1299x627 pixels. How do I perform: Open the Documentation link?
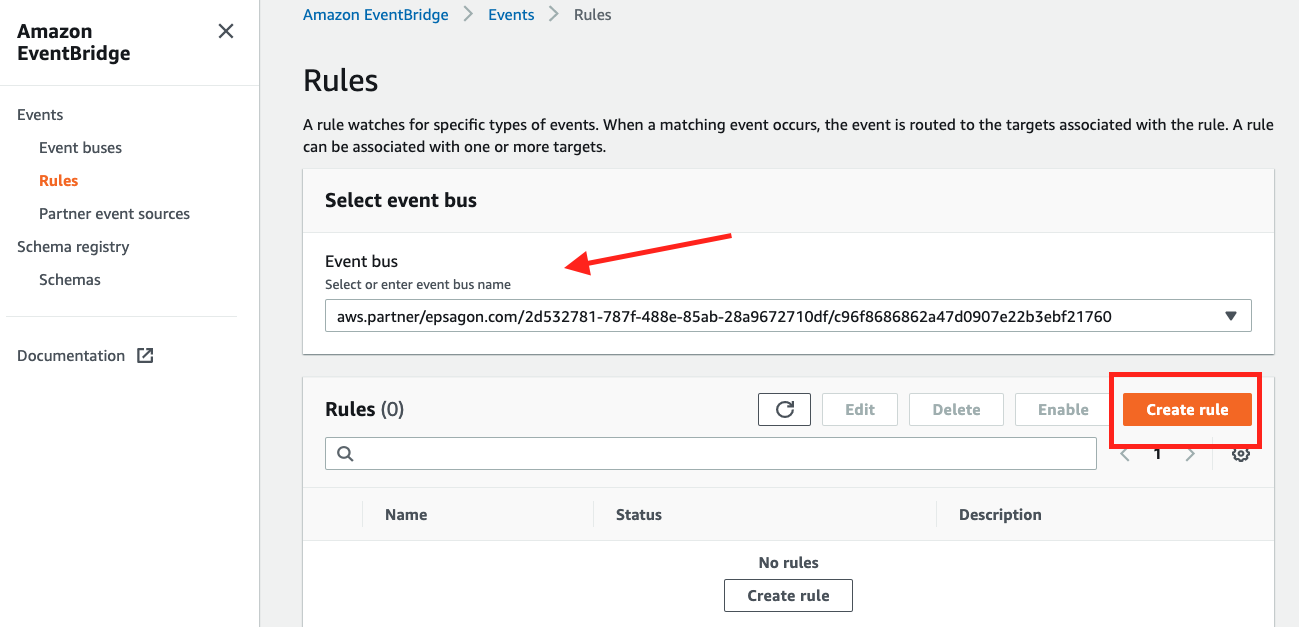click(x=71, y=356)
